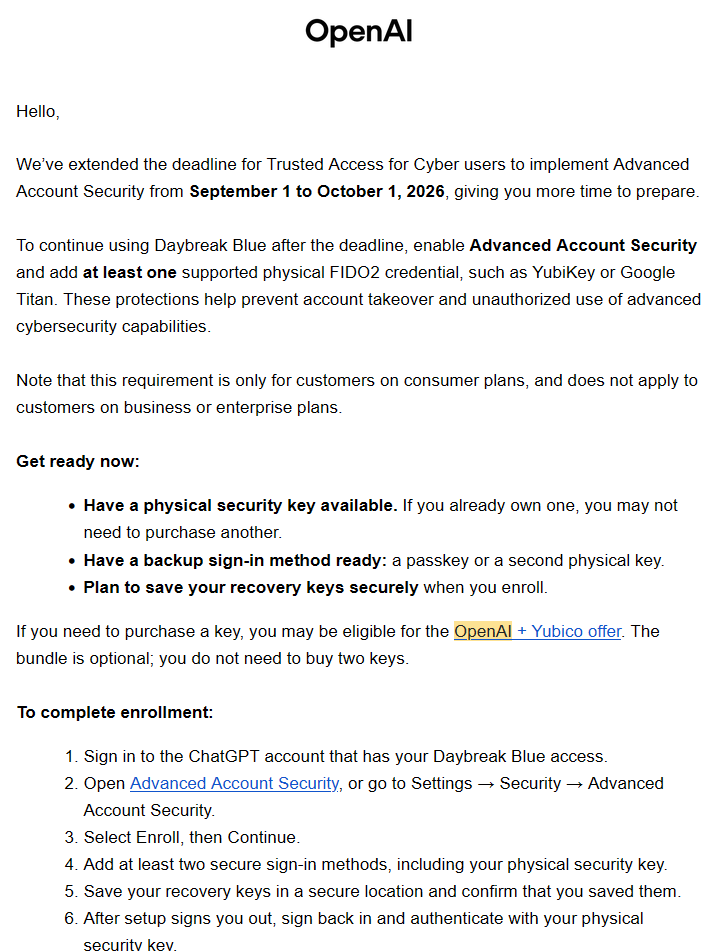The width and height of the screenshot is (702, 951).
Task: Click step 1 about signing in to ChatGPT
Action: (345, 757)
